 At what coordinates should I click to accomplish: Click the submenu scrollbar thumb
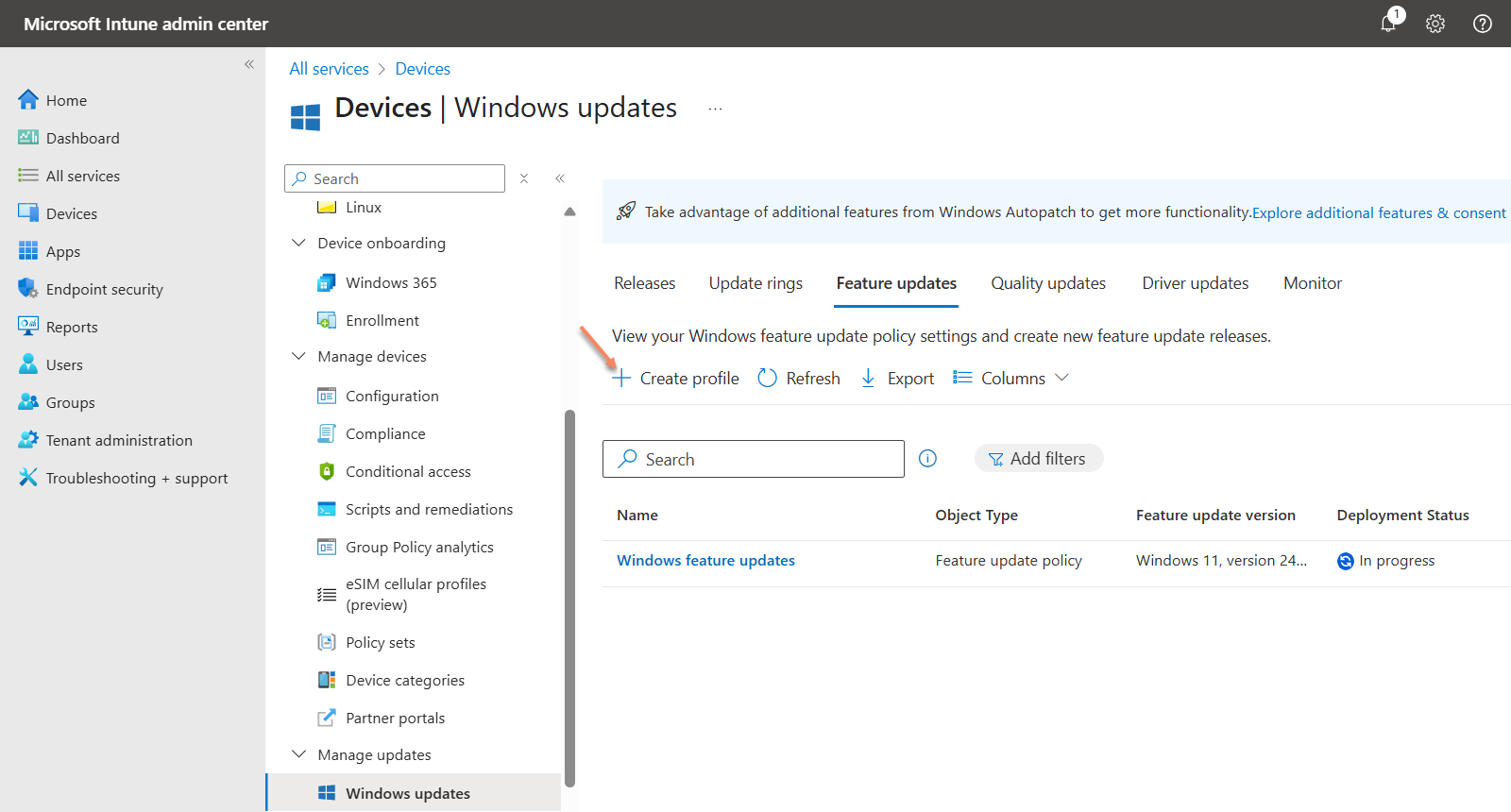click(569, 597)
